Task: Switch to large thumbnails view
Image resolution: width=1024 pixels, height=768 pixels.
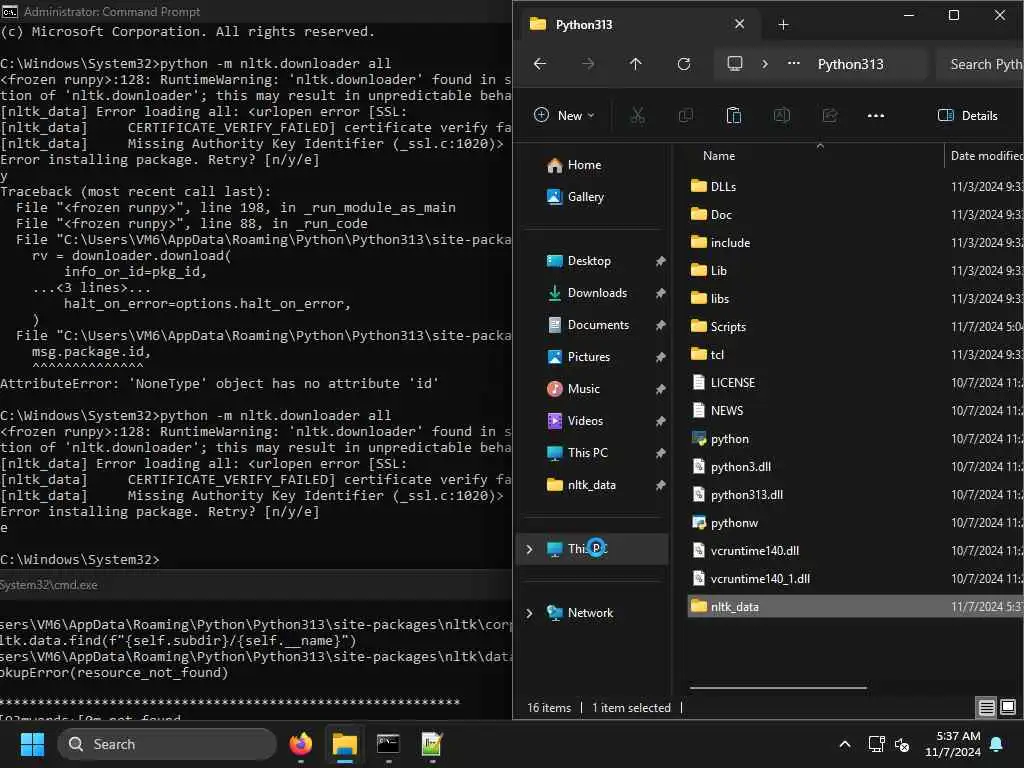Action: [x=1008, y=707]
